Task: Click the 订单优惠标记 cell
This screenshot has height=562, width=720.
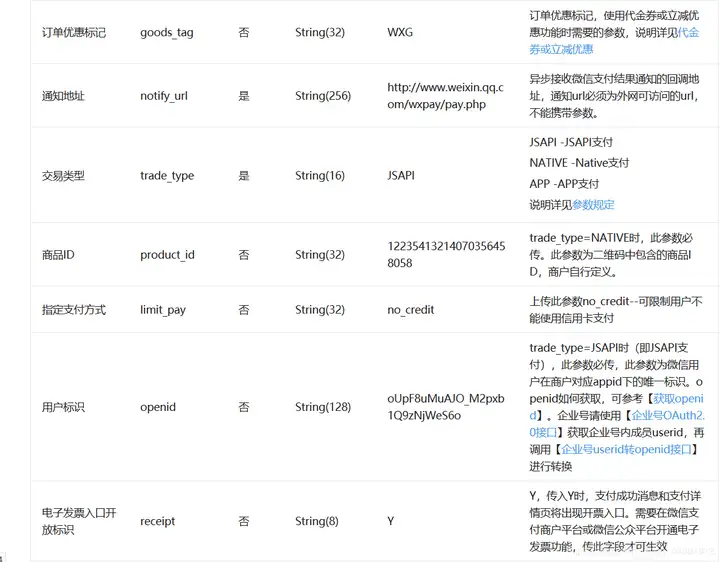Action: (x=74, y=33)
